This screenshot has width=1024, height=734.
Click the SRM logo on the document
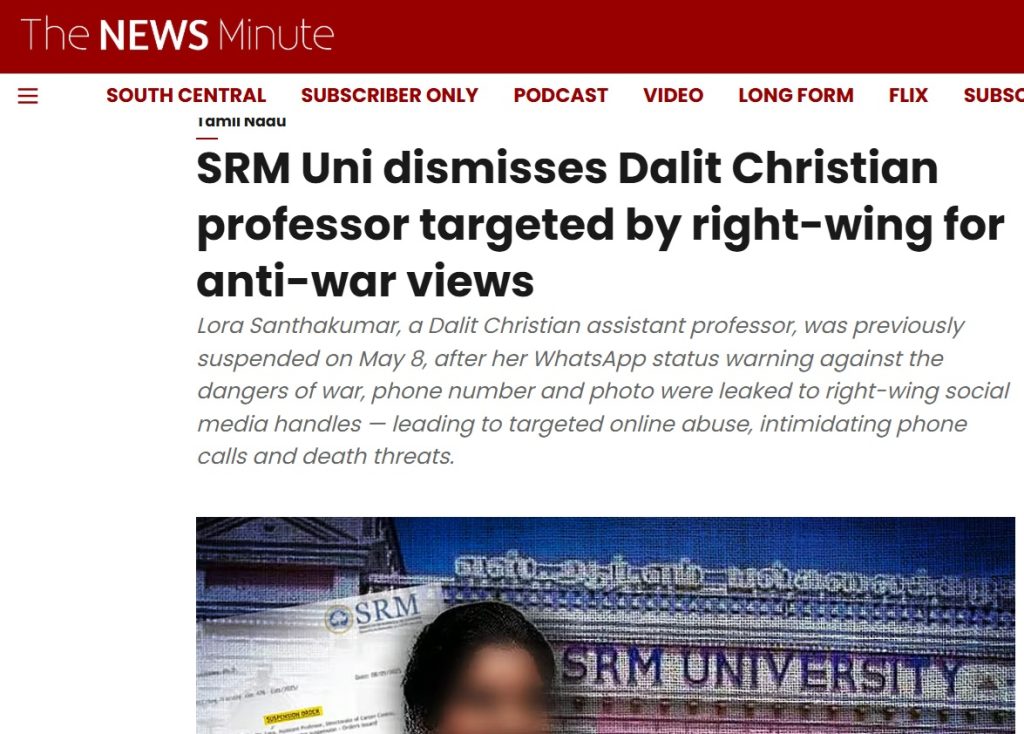coord(372,614)
